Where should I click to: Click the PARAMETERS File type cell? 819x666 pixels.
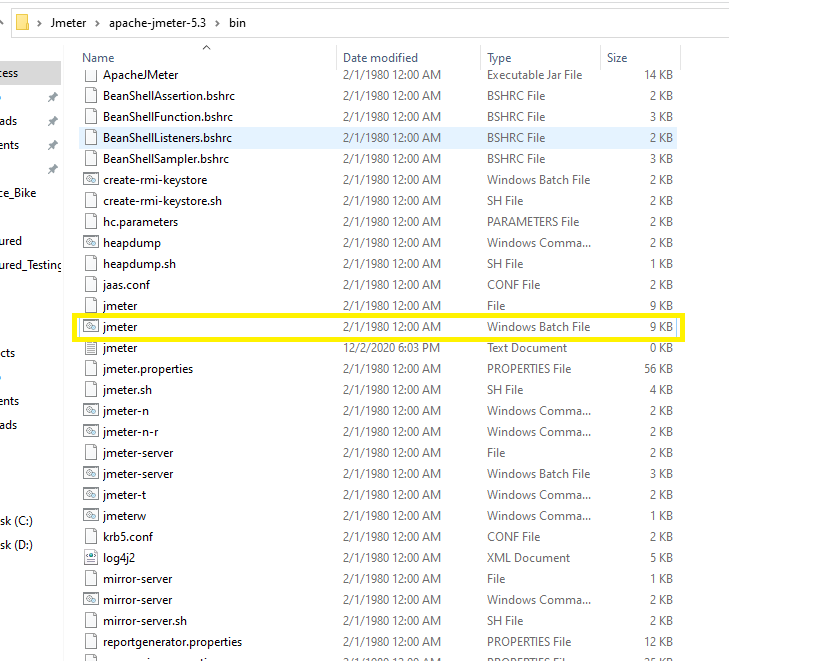(533, 221)
